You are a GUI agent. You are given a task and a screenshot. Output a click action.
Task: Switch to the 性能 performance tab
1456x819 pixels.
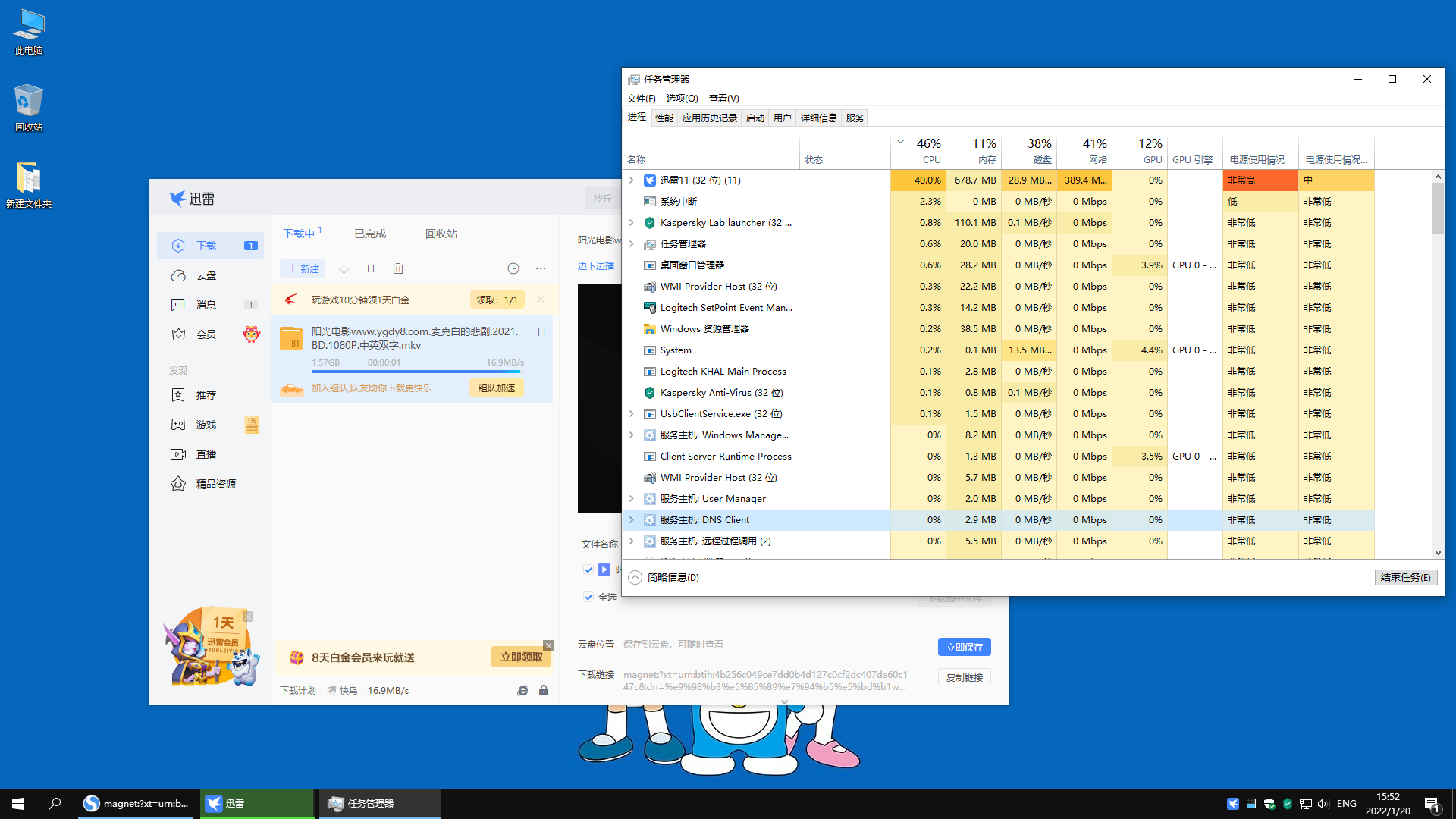[x=664, y=118]
